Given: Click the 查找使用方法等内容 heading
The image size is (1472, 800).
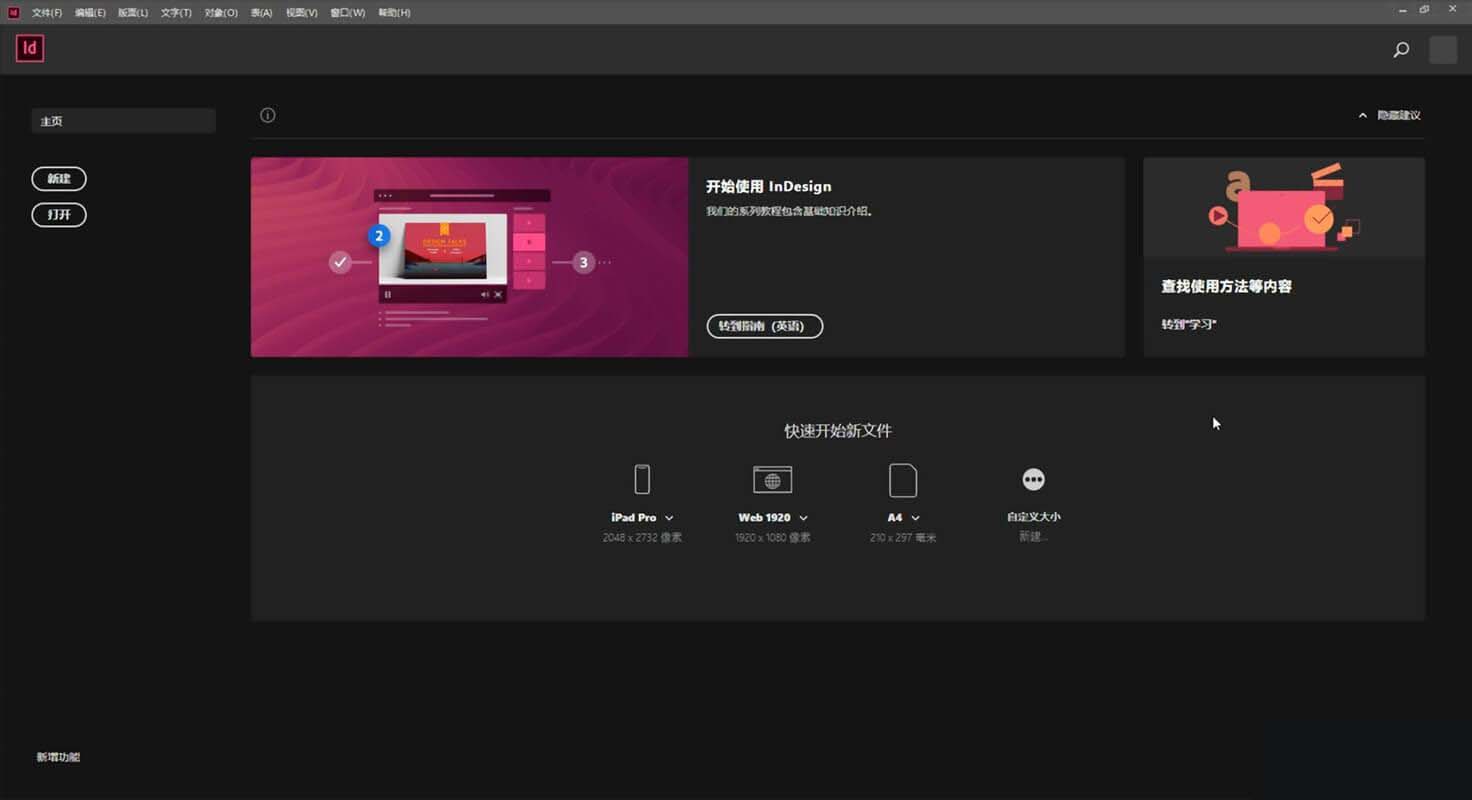Looking at the screenshot, I should 1226,286.
